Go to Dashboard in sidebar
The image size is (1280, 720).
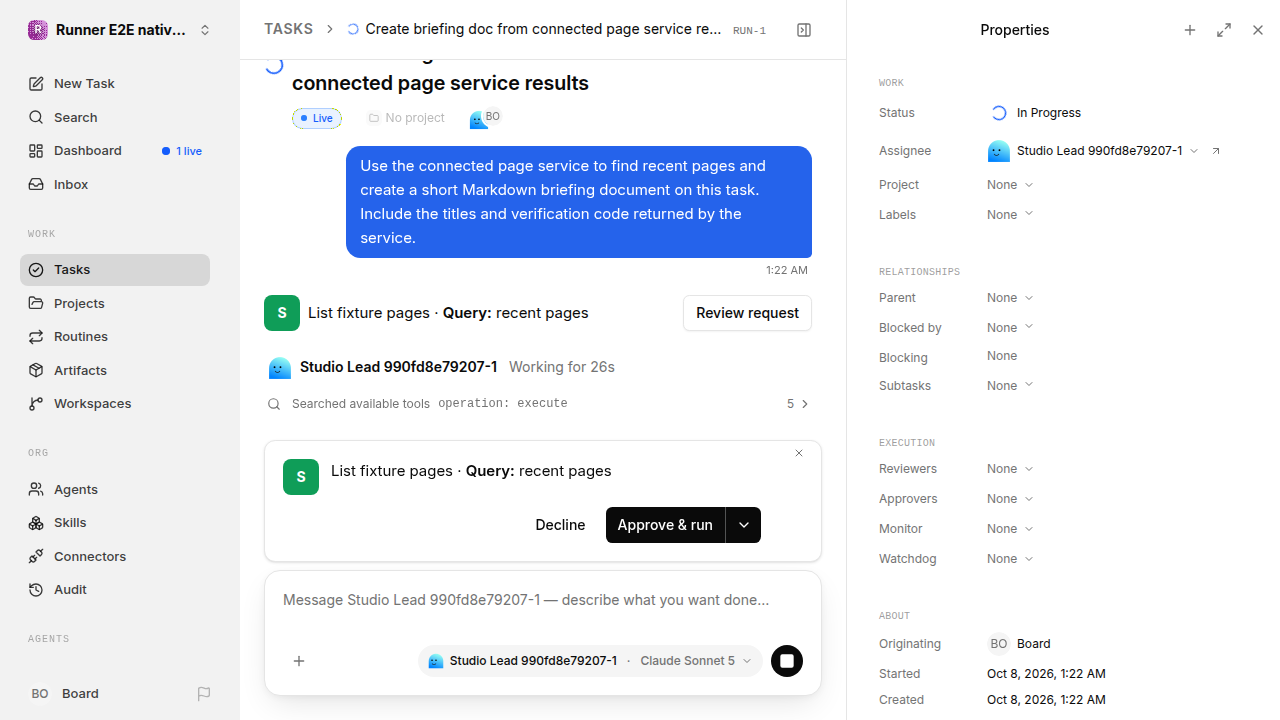click(115, 151)
